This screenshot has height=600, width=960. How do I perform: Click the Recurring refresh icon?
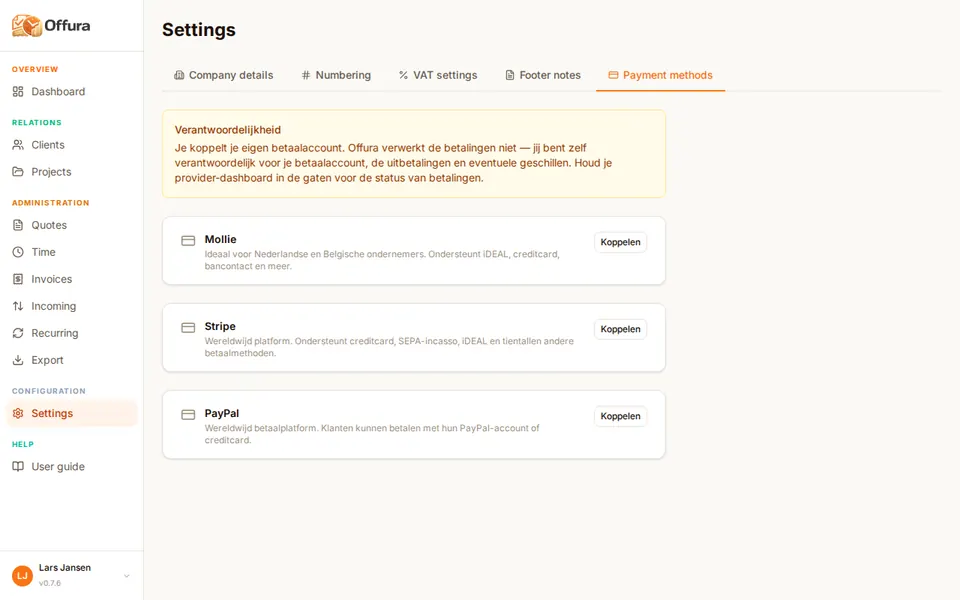[18, 332]
